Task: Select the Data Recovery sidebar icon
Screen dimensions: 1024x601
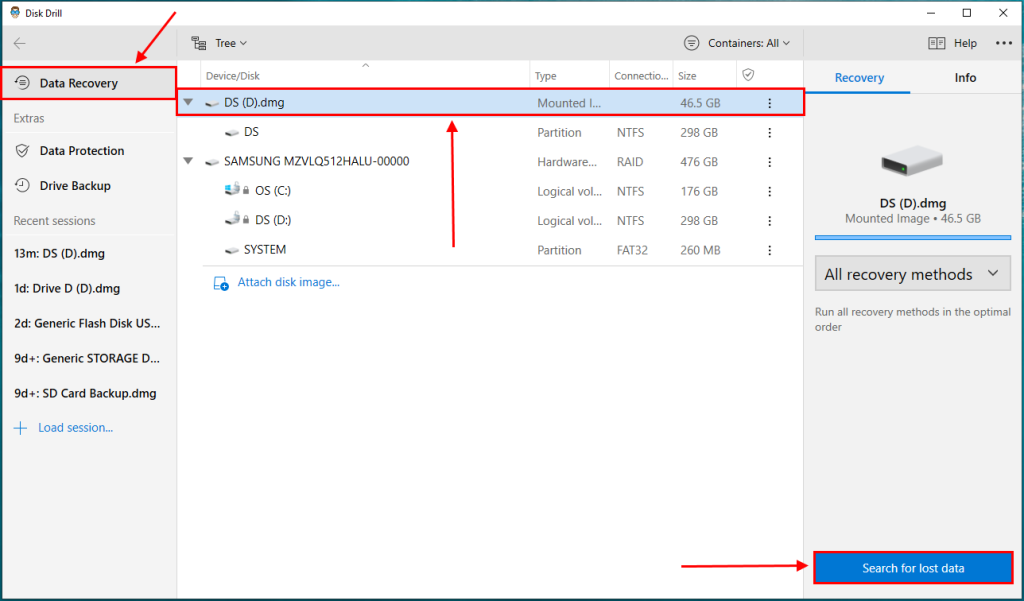Action: [x=23, y=84]
